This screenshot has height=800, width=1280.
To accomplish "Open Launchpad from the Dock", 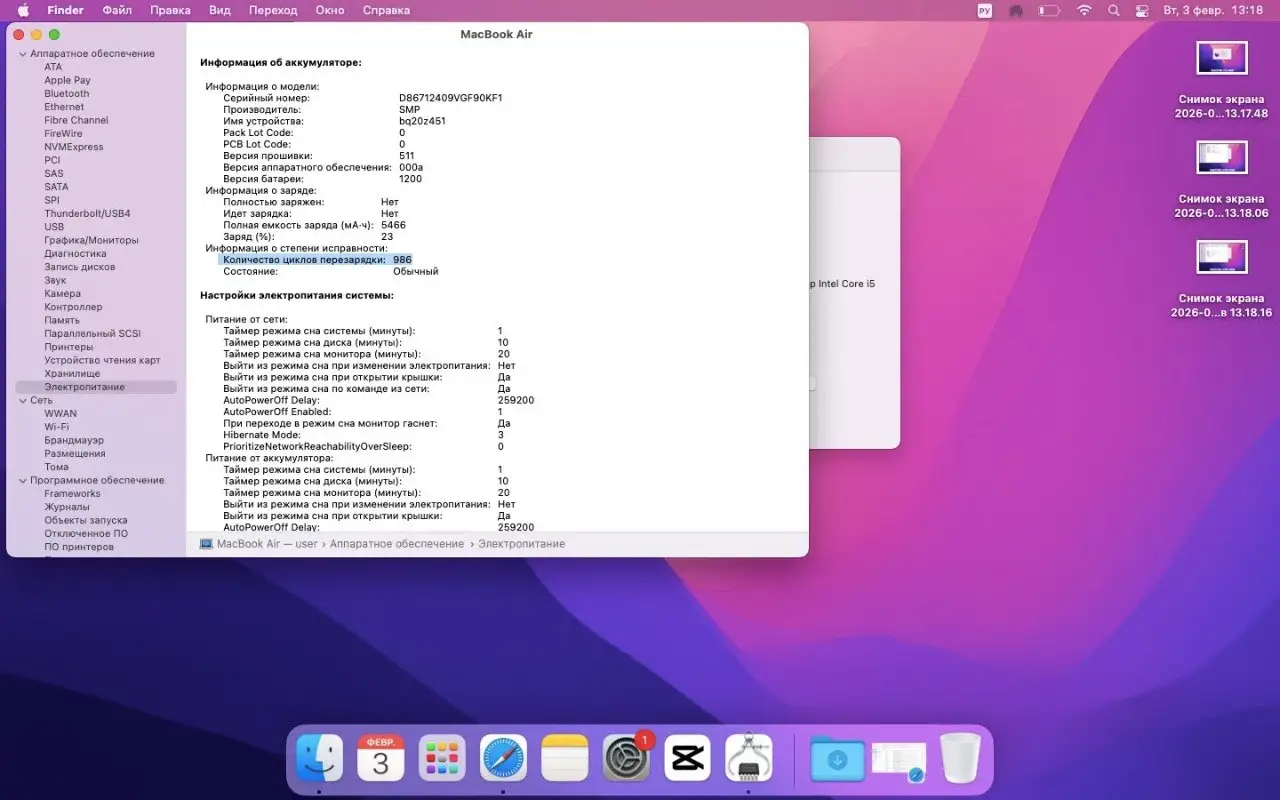I will pyautogui.click(x=440, y=758).
